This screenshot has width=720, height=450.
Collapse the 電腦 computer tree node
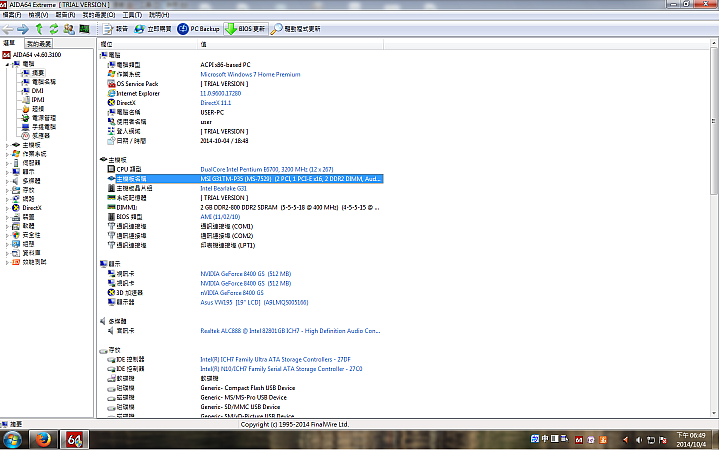7,64
